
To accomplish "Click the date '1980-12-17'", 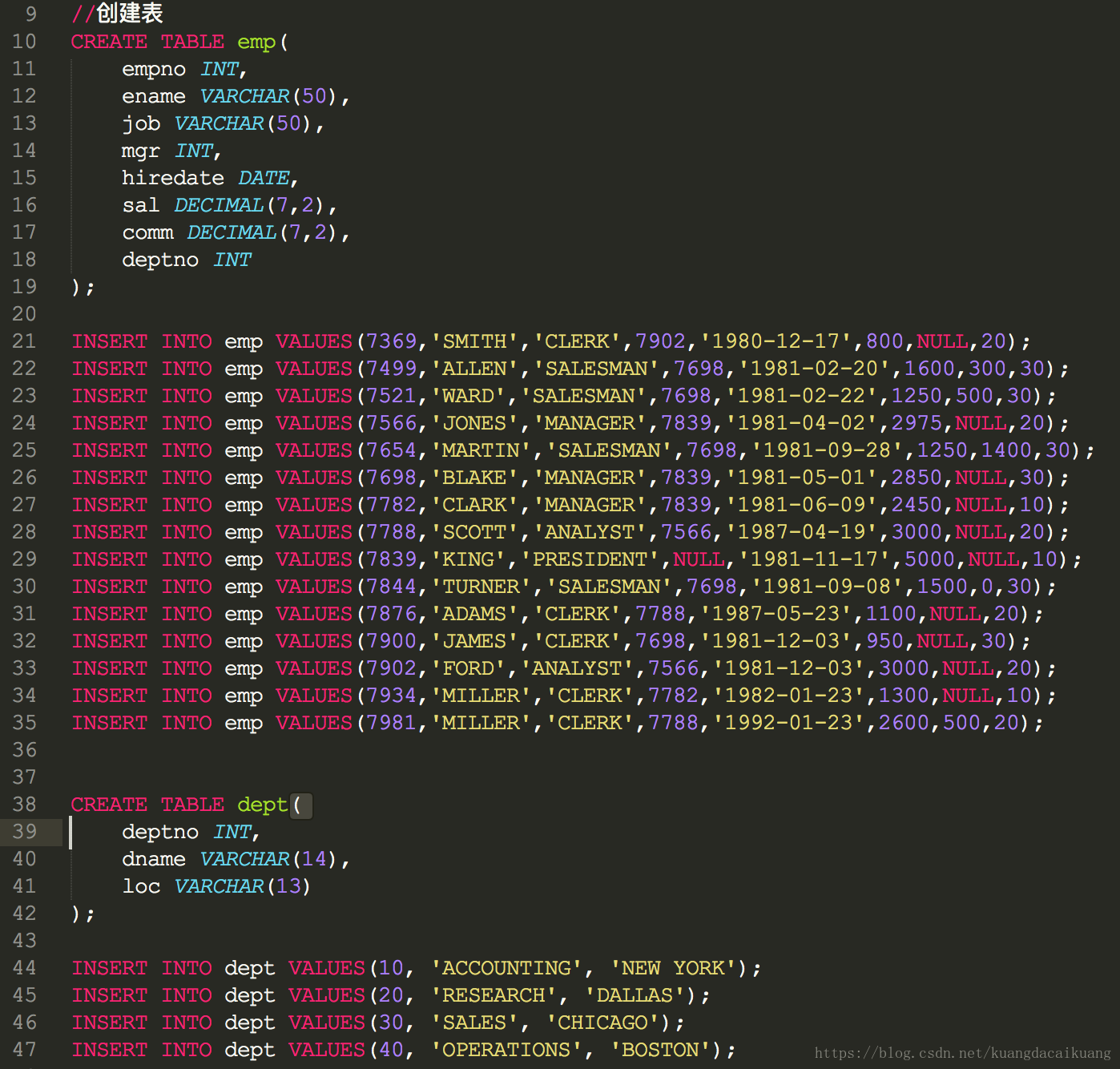I will click(x=776, y=342).
